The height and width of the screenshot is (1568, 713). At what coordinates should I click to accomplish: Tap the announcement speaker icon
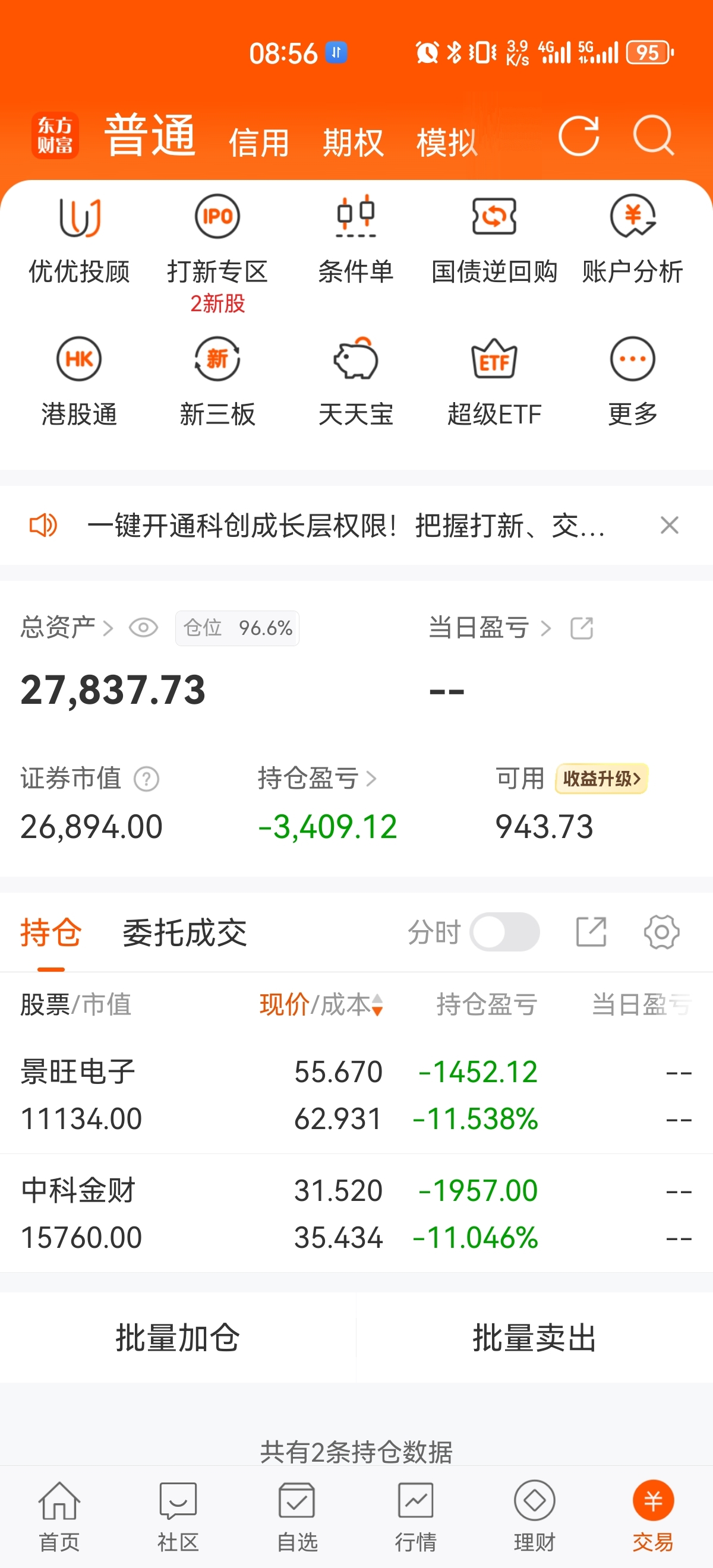(x=43, y=524)
